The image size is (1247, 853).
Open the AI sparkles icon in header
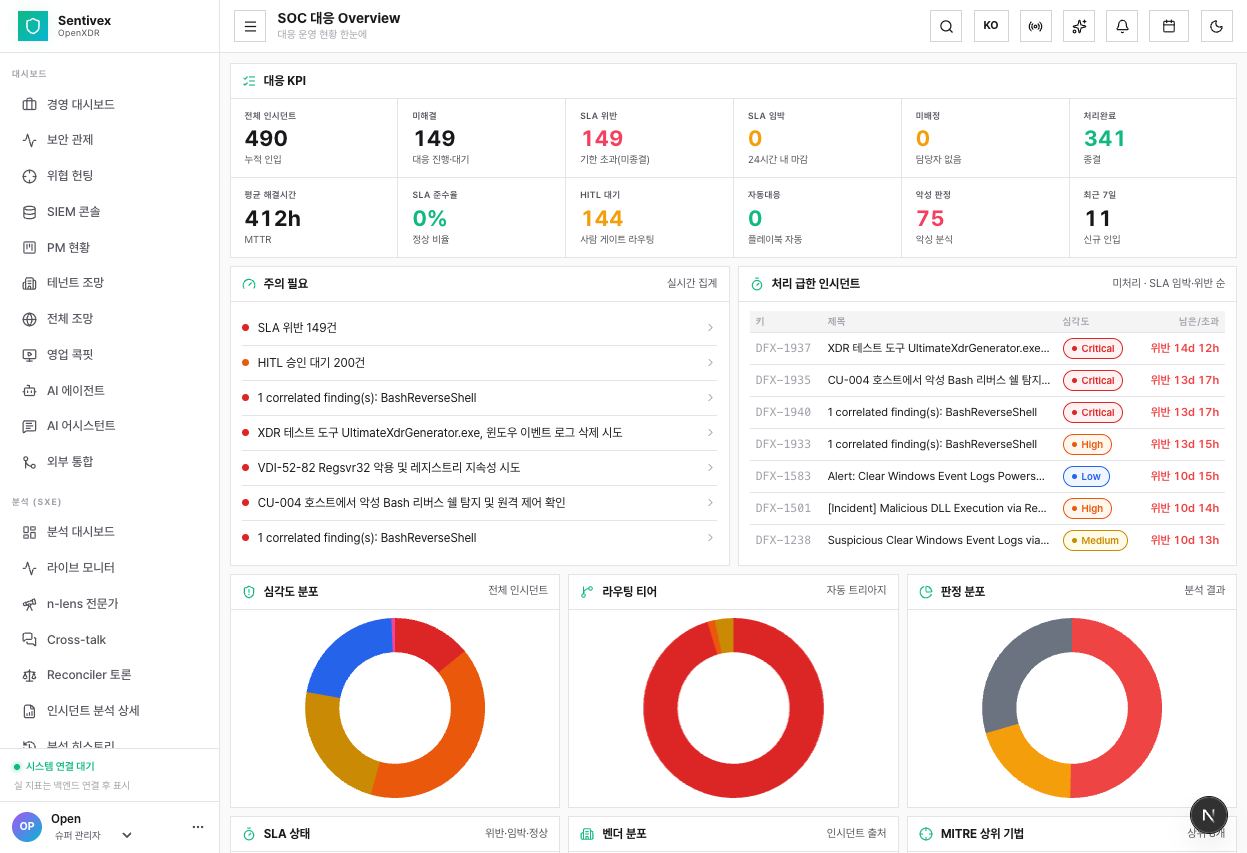pos(1079,26)
